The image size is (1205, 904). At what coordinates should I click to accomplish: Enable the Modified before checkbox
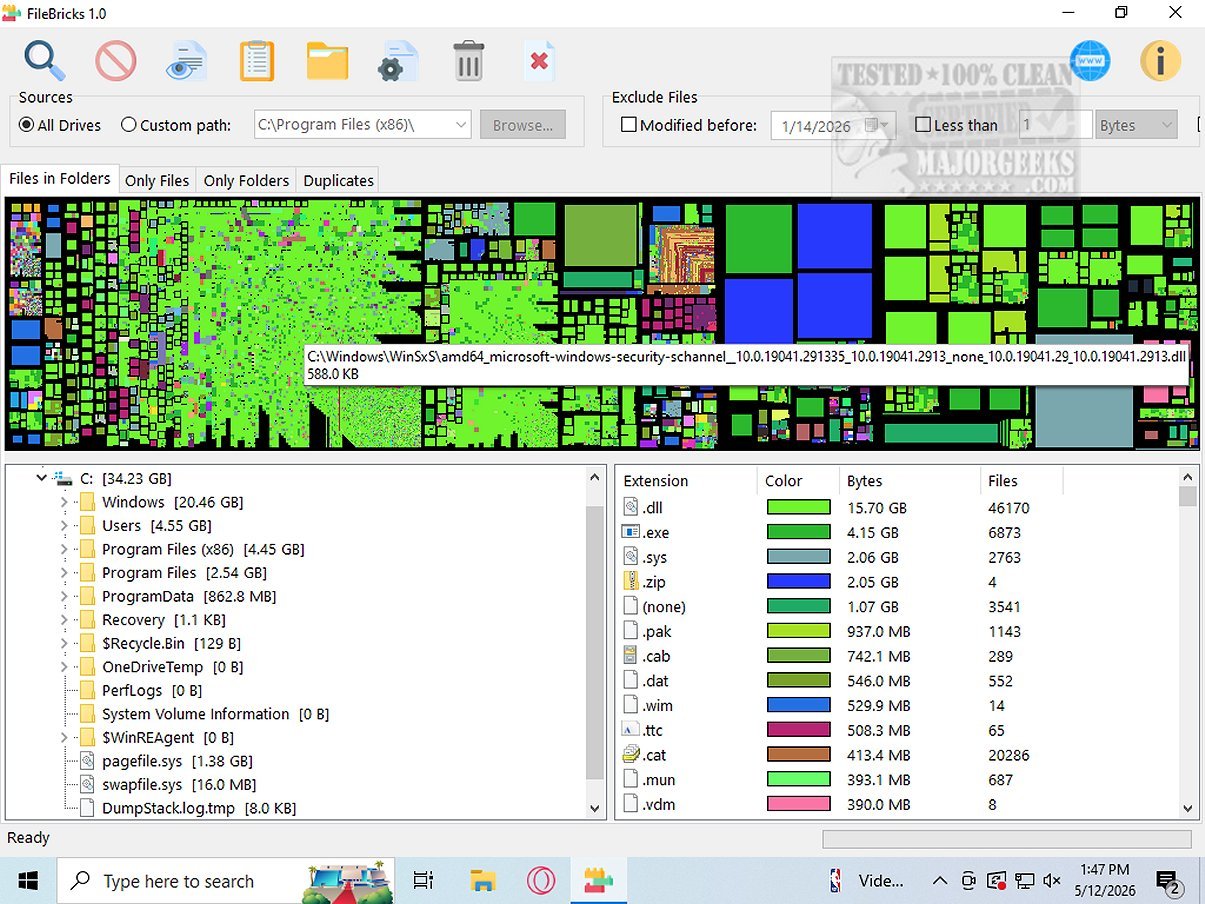pos(629,125)
